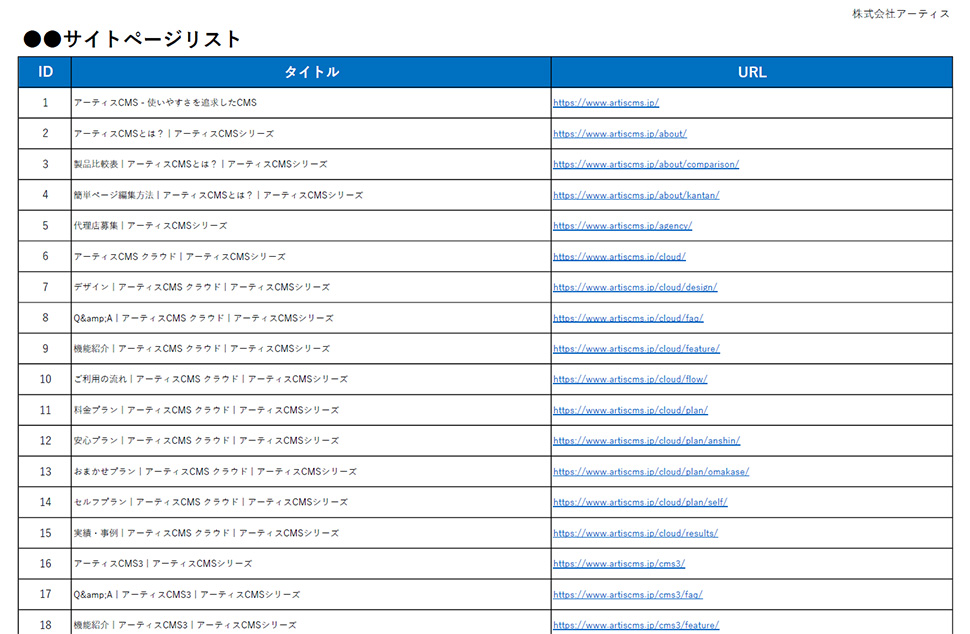
Task: Select row 6 title アーティスCMS クラウド
Action: pyautogui.click(x=311, y=257)
